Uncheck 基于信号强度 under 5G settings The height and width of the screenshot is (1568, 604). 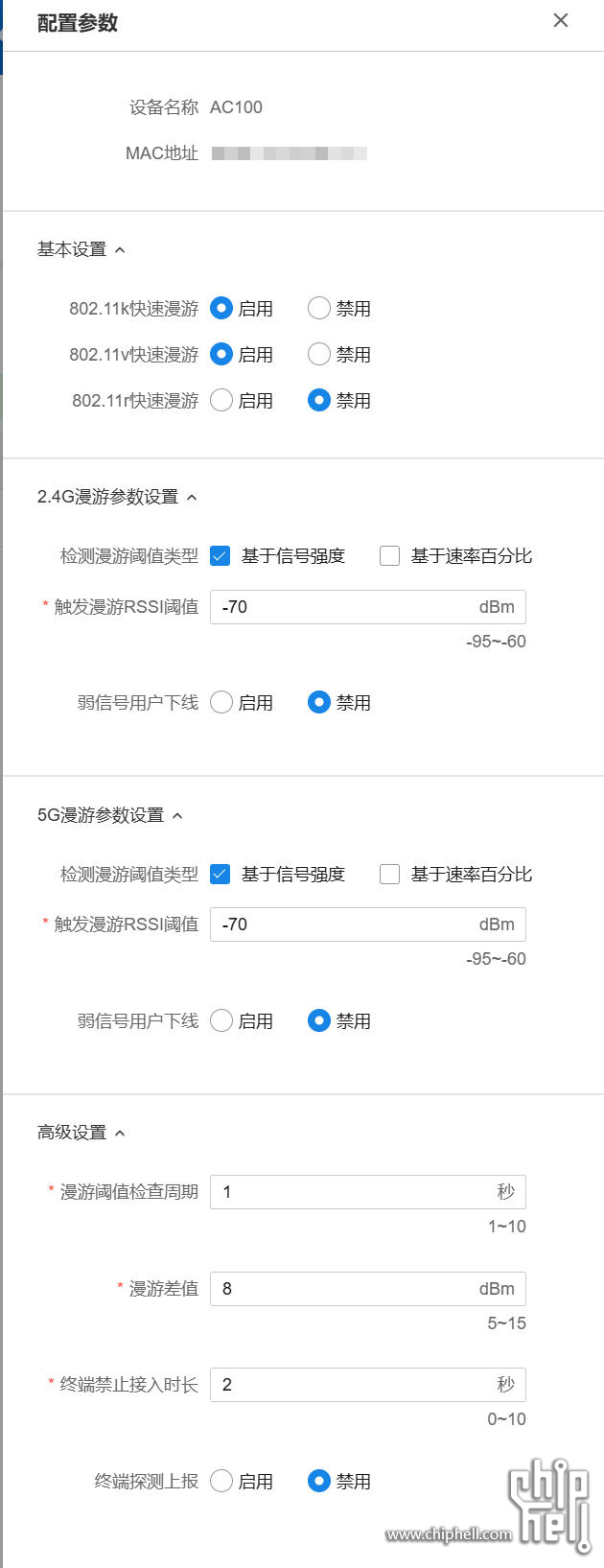point(221,875)
